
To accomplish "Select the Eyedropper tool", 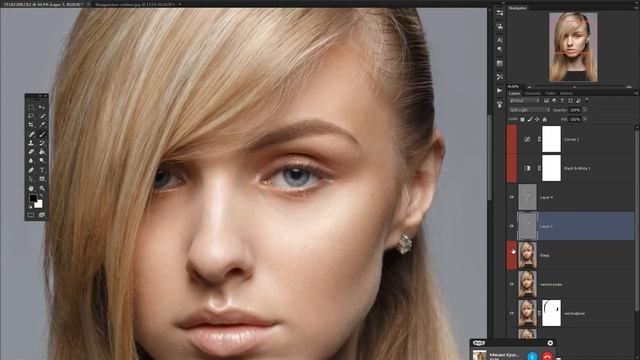I will tap(42, 125).
